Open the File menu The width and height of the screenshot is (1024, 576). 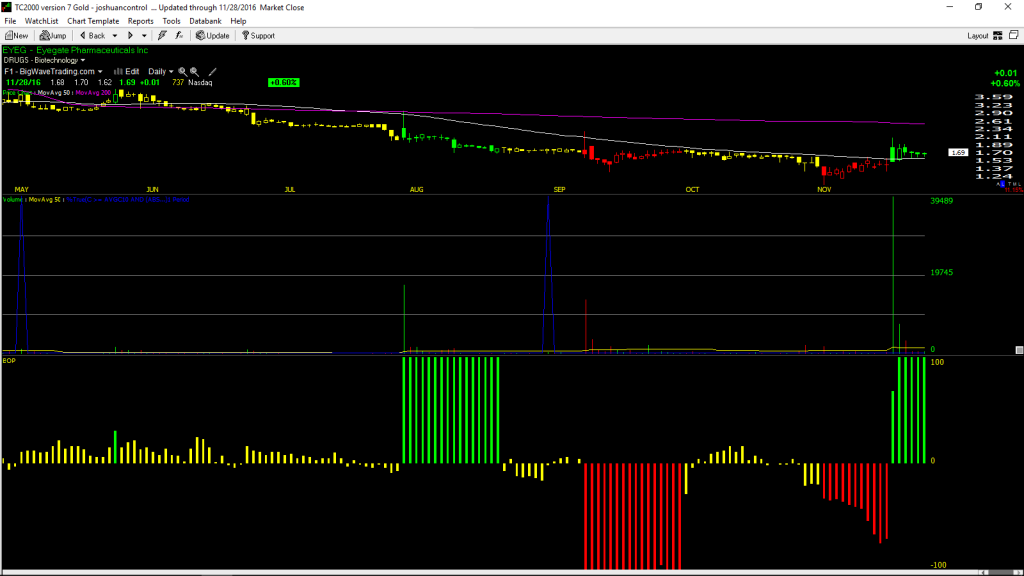click(x=10, y=21)
